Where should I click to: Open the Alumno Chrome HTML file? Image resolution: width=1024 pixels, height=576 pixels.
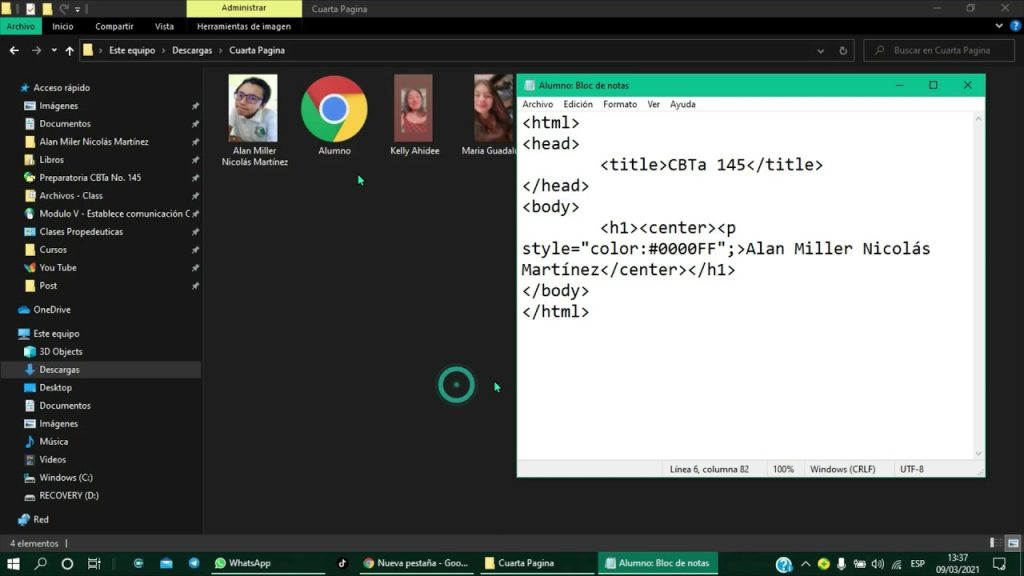[x=334, y=110]
